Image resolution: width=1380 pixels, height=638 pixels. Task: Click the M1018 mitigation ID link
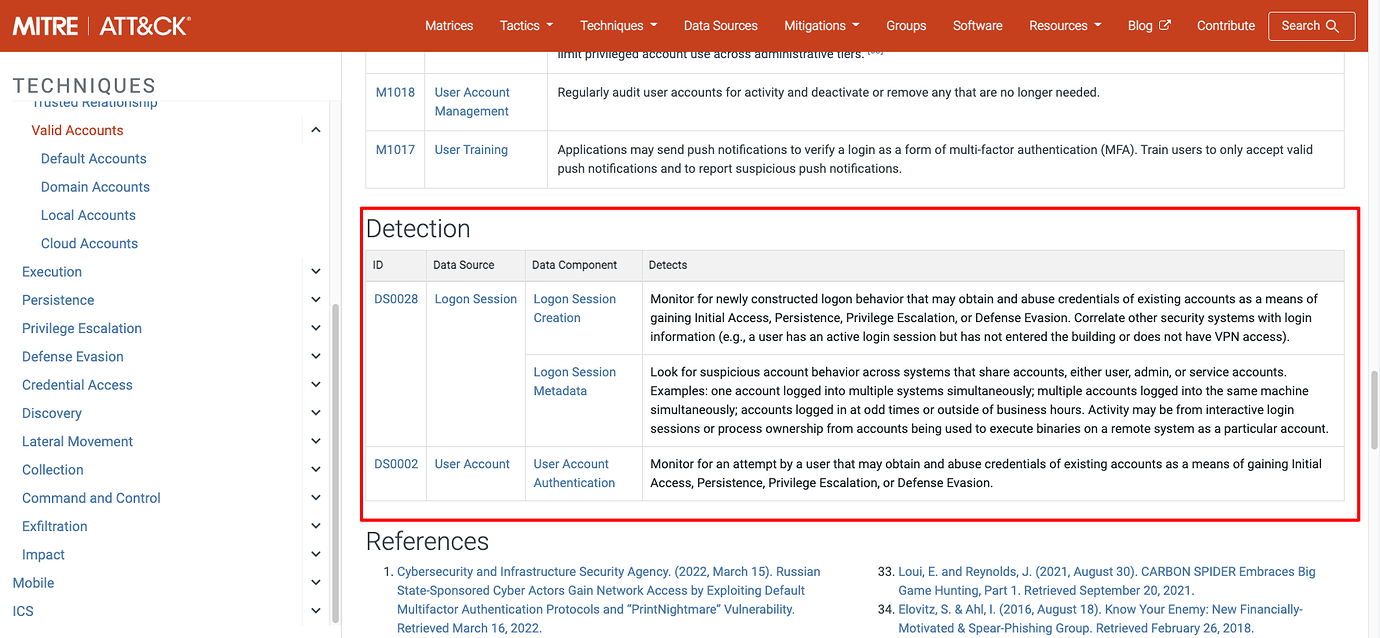point(395,92)
